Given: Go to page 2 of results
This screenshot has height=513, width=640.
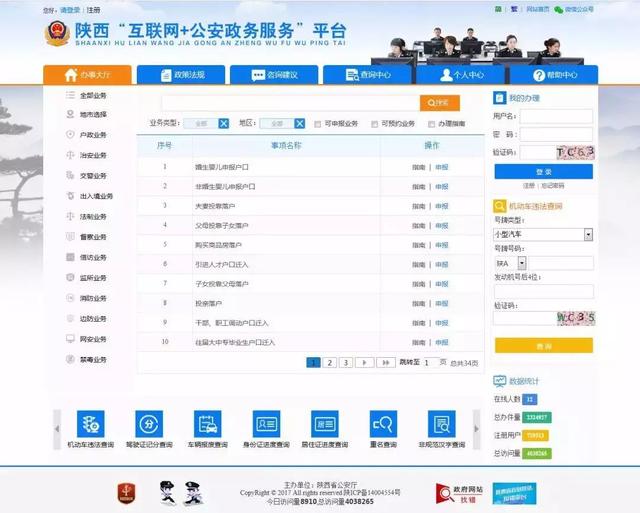Looking at the screenshot, I should tap(329, 362).
